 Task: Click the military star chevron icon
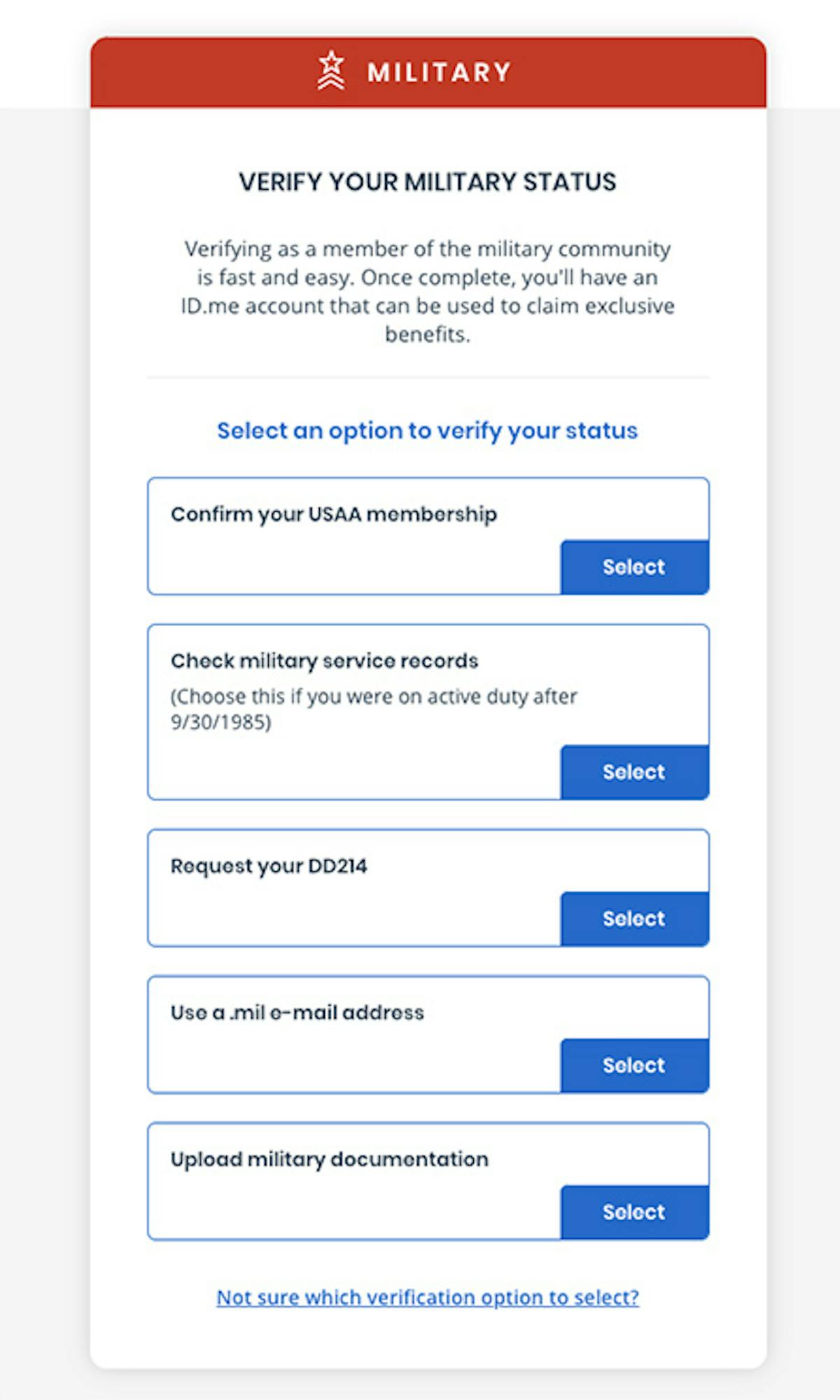[331, 71]
